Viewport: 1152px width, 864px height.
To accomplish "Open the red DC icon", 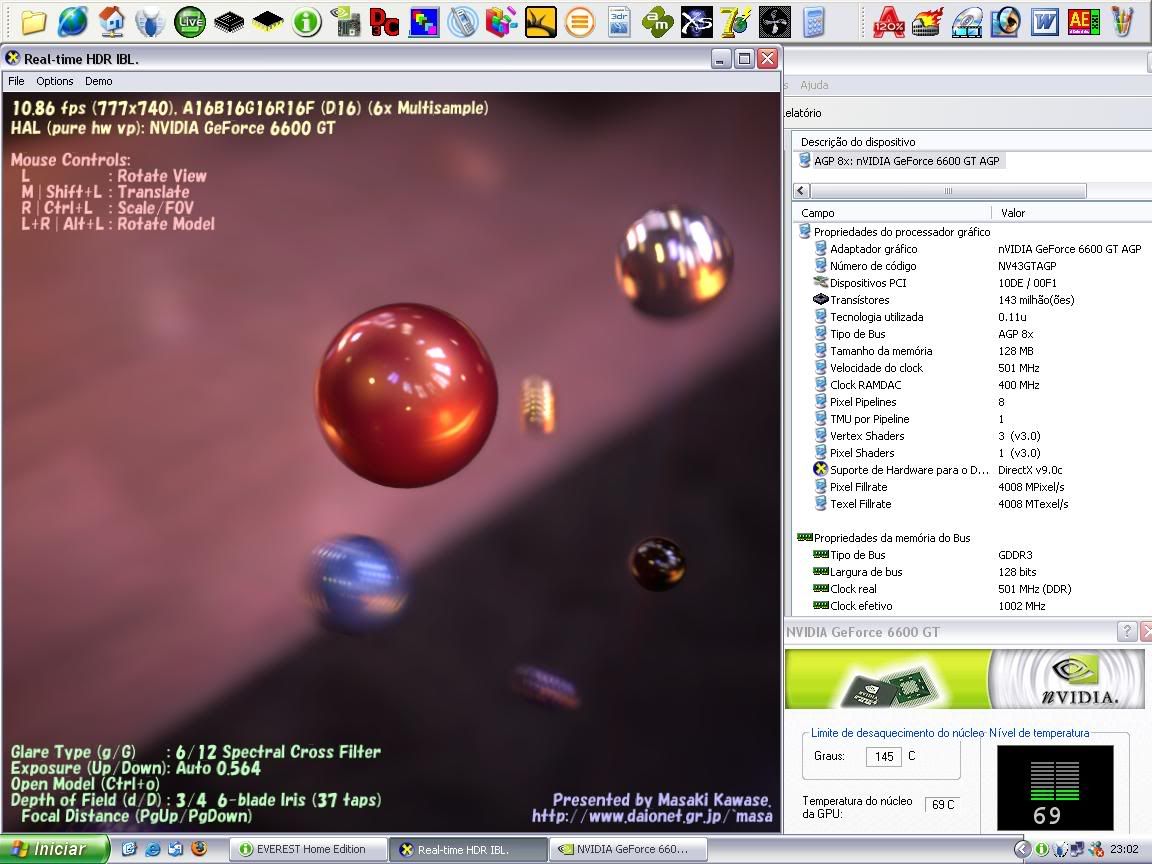I will (x=384, y=22).
